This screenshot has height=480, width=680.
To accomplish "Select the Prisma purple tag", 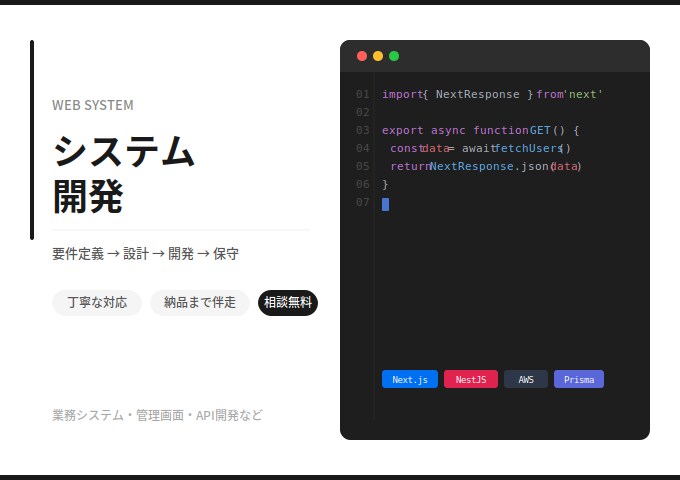I will [579, 379].
